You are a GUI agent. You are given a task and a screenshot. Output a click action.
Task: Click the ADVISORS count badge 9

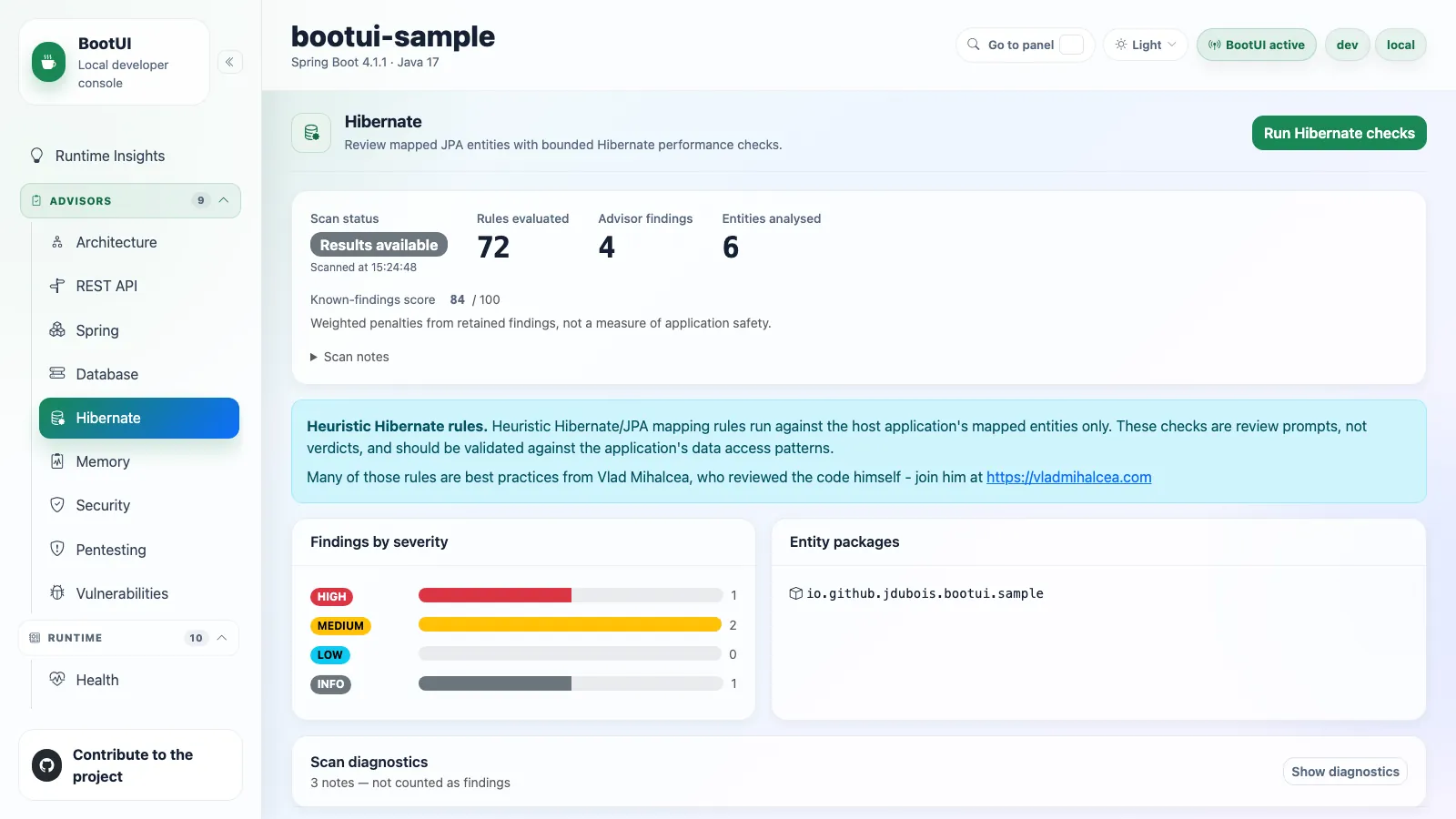[x=200, y=200]
